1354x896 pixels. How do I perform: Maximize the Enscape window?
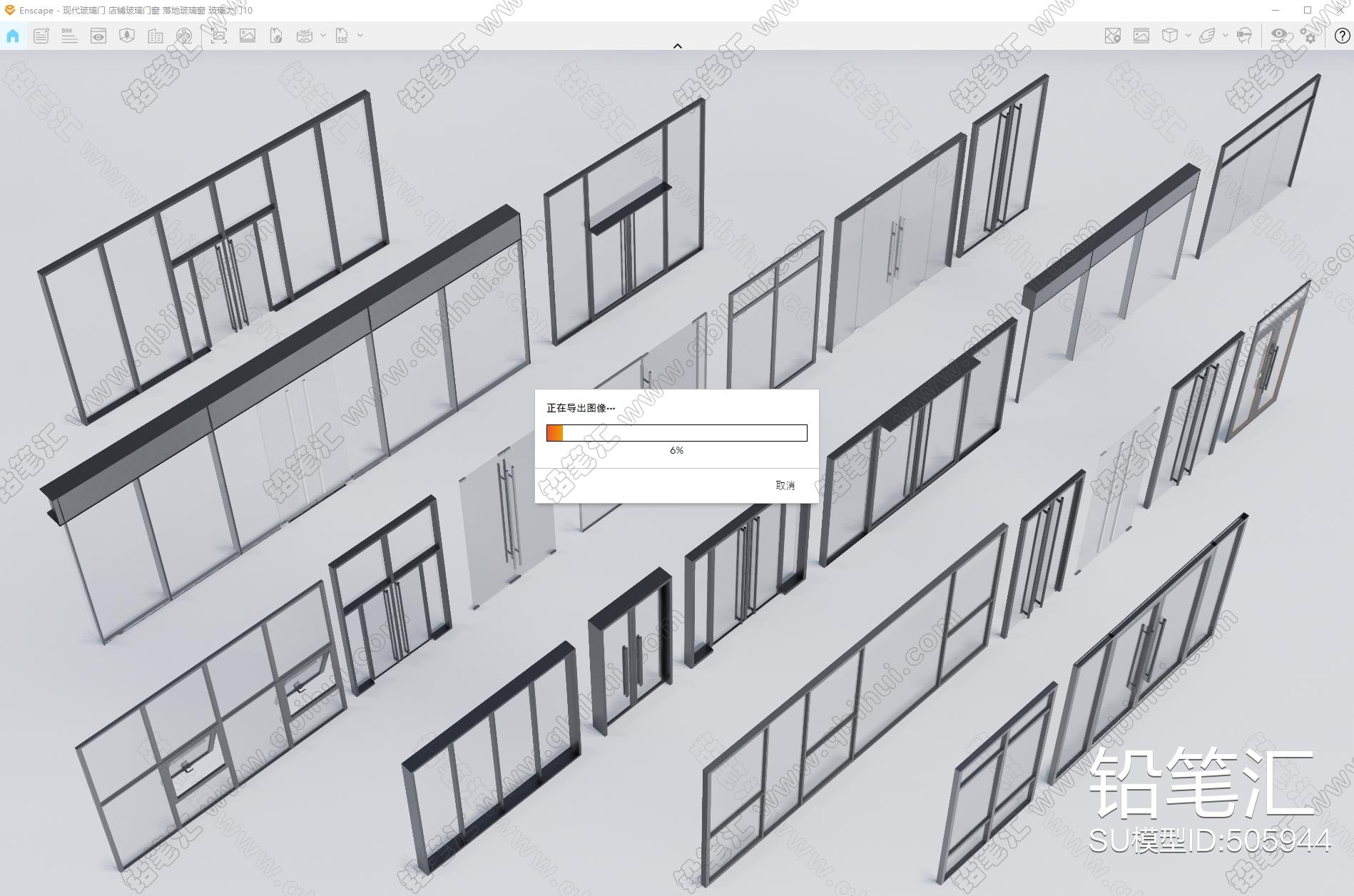tap(1308, 10)
